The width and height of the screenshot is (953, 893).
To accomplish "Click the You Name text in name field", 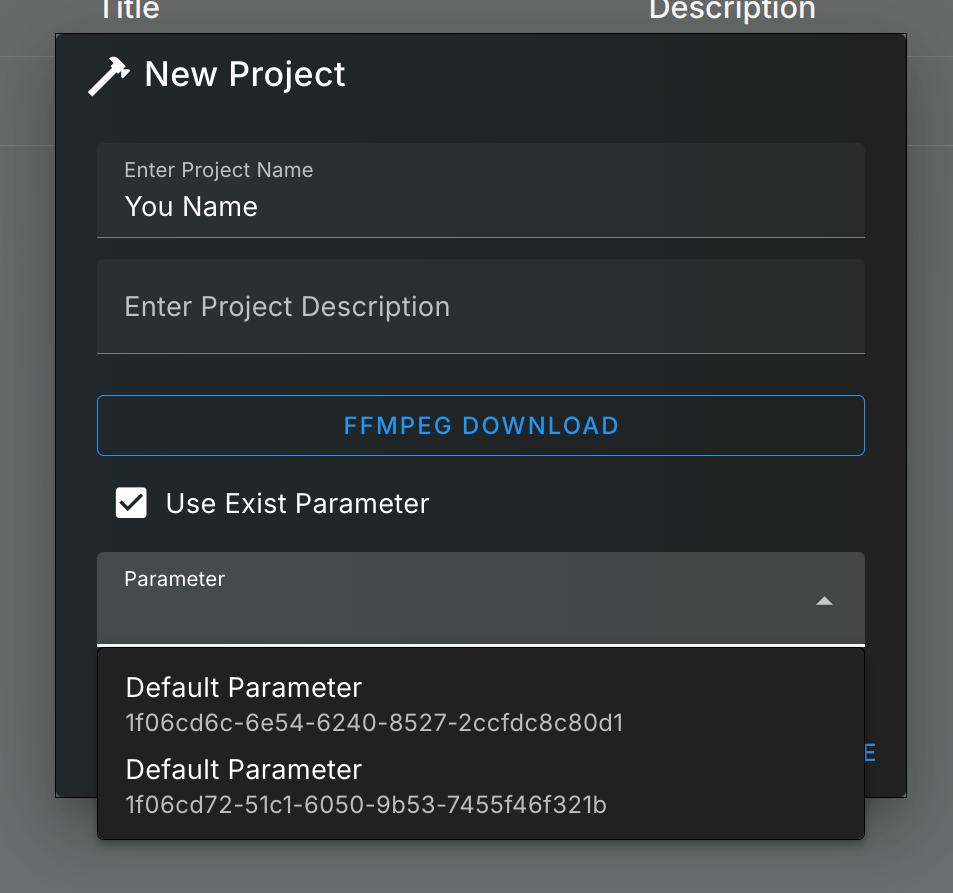I will [191, 207].
